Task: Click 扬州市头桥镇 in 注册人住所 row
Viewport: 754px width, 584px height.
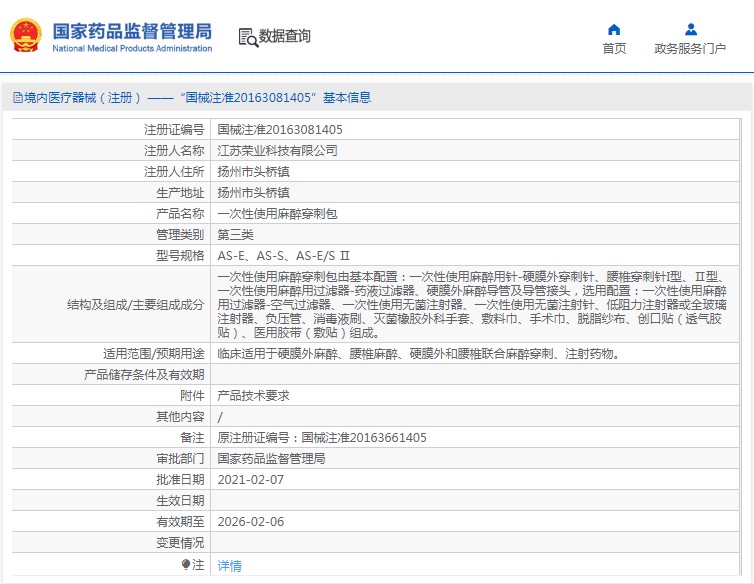Action: [253, 172]
